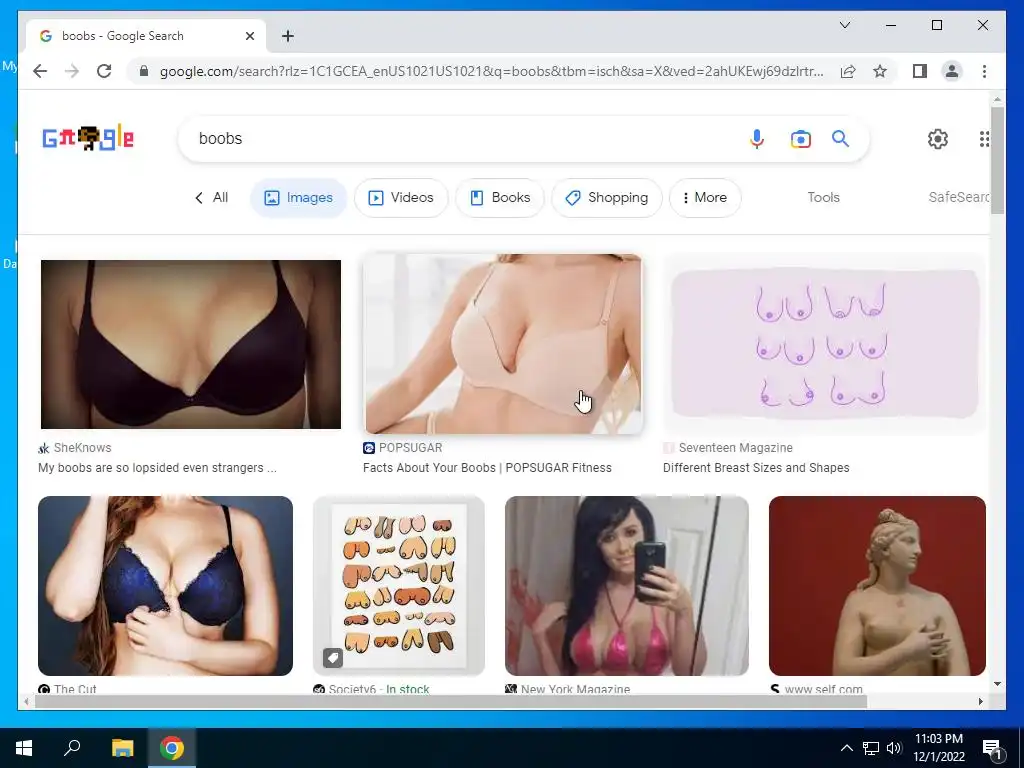The height and width of the screenshot is (768, 1024).
Task: Toggle Chrome side panel icon
Action: coord(920,71)
